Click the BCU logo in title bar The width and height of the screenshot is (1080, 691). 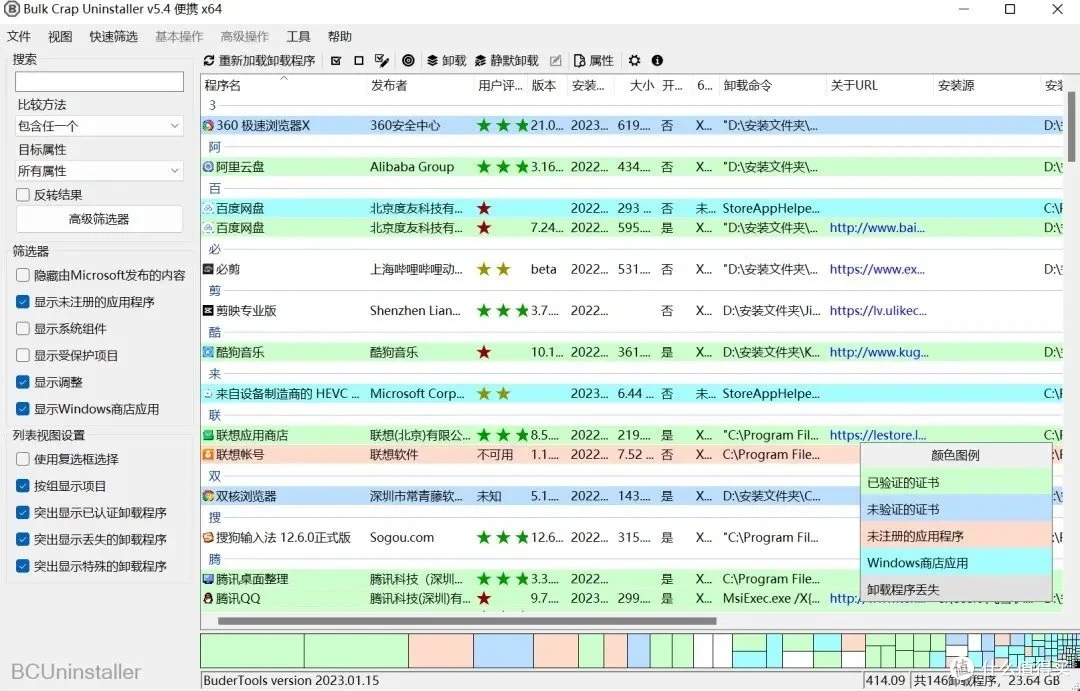(11, 10)
